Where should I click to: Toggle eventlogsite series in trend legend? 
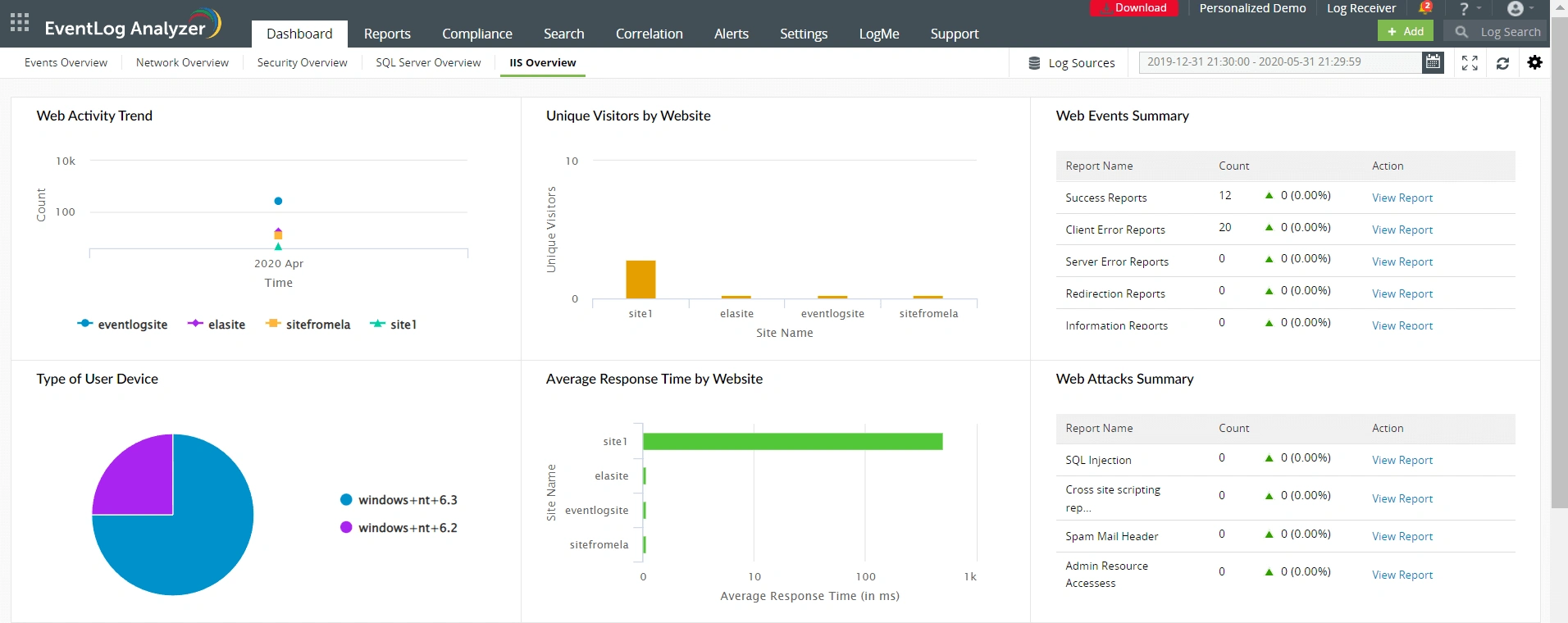click(x=122, y=325)
